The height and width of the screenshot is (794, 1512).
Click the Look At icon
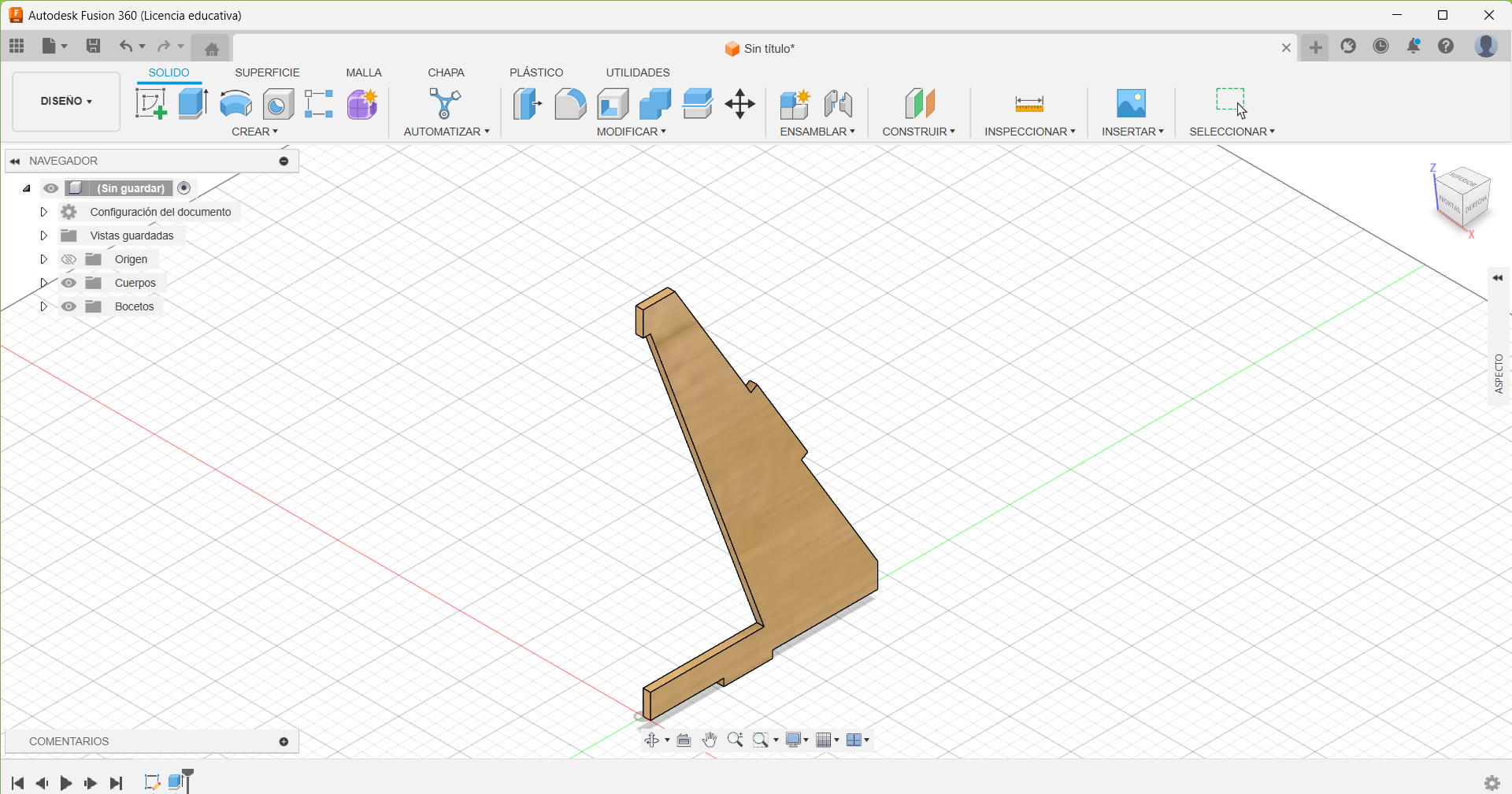pyautogui.click(x=684, y=740)
